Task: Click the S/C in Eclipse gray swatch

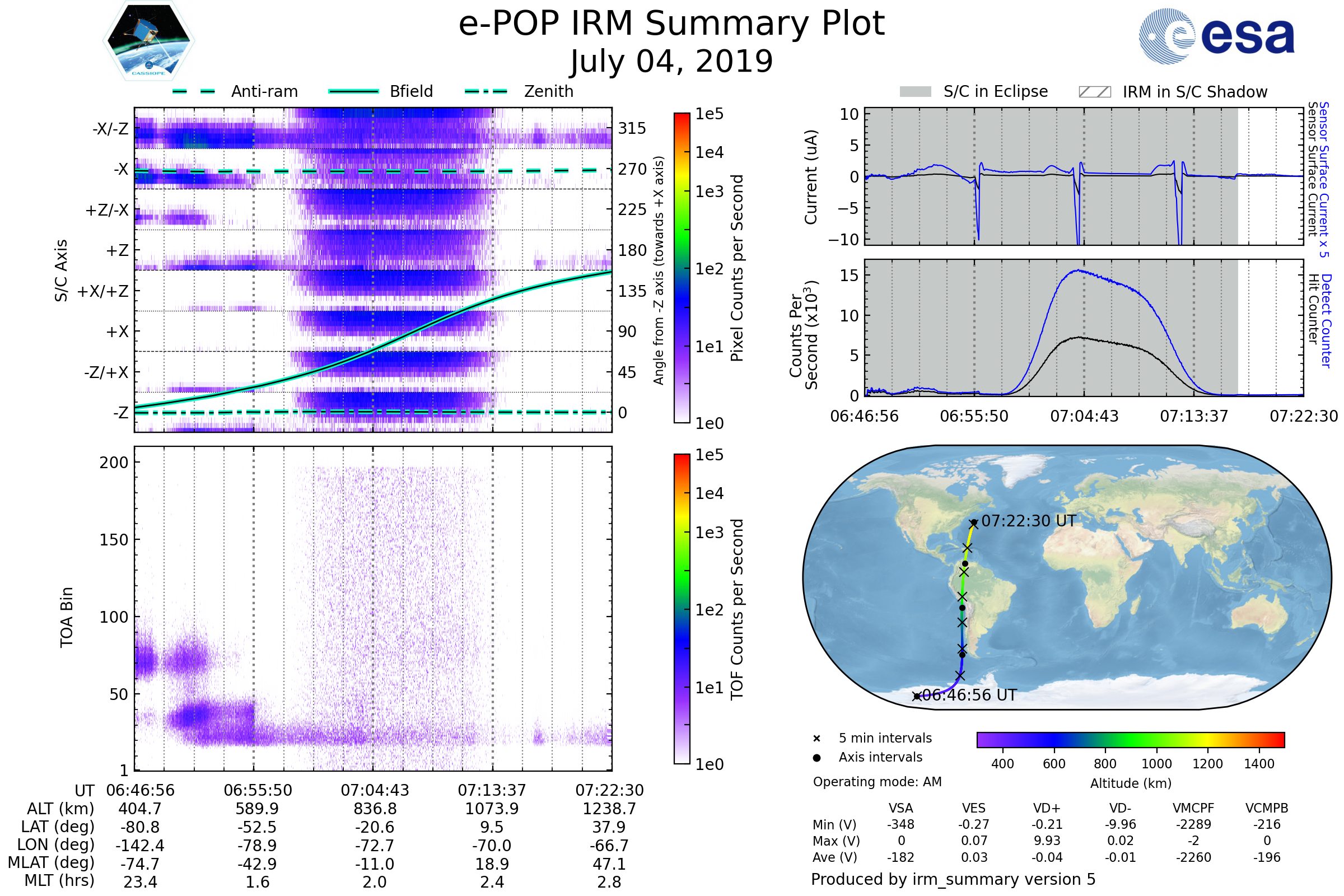Action: tap(915, 92)
